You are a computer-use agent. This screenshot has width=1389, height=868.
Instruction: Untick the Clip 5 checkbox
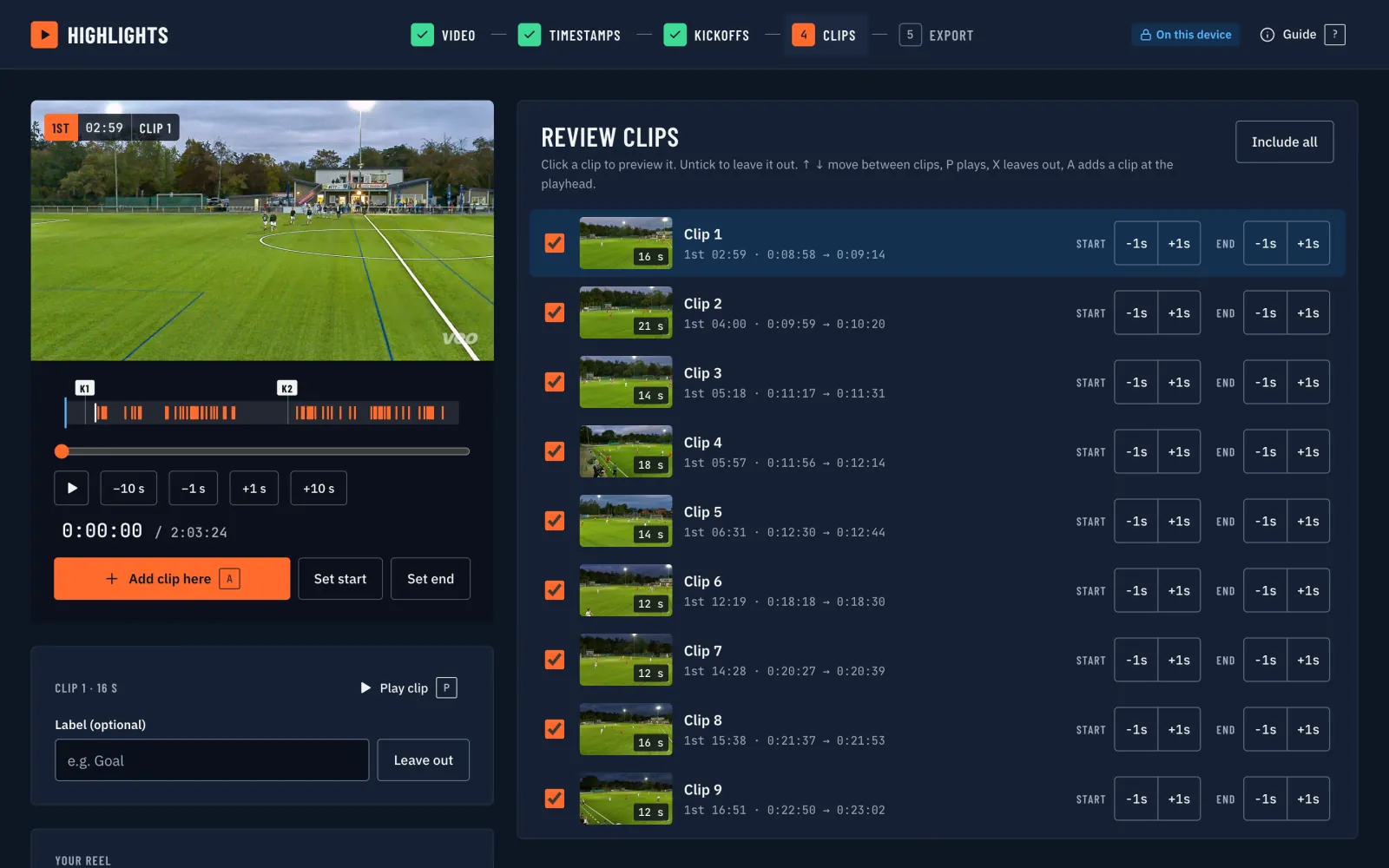(x=554, y=521)
